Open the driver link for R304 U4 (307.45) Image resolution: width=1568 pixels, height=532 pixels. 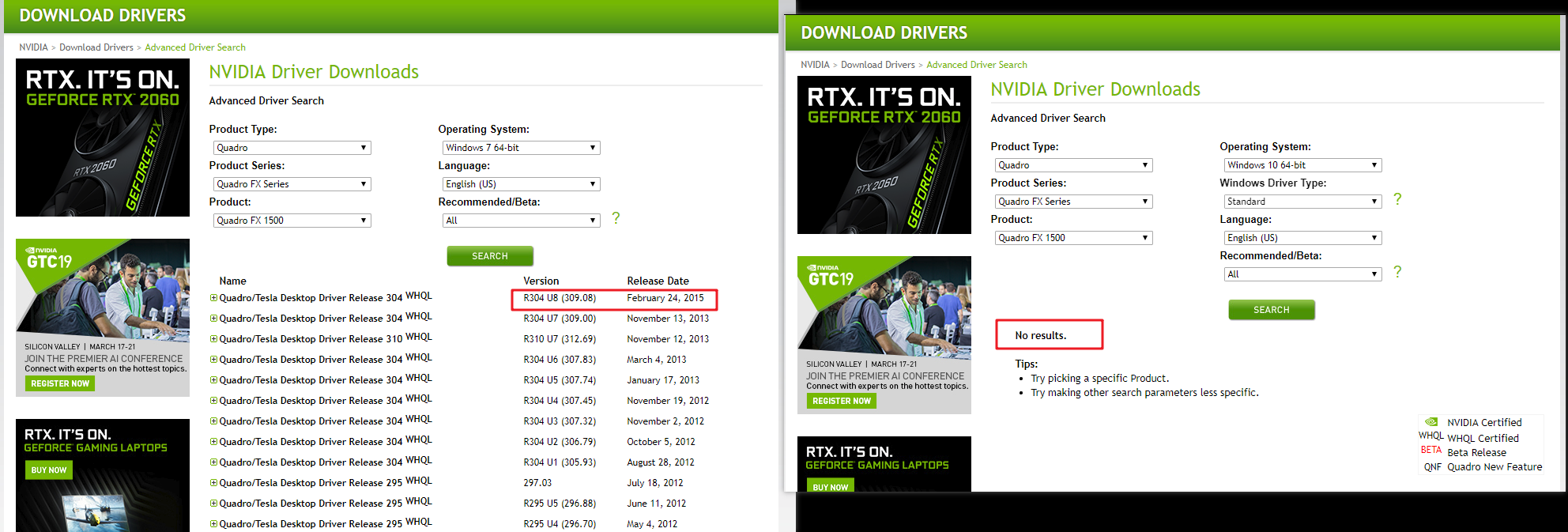[311, 401]
